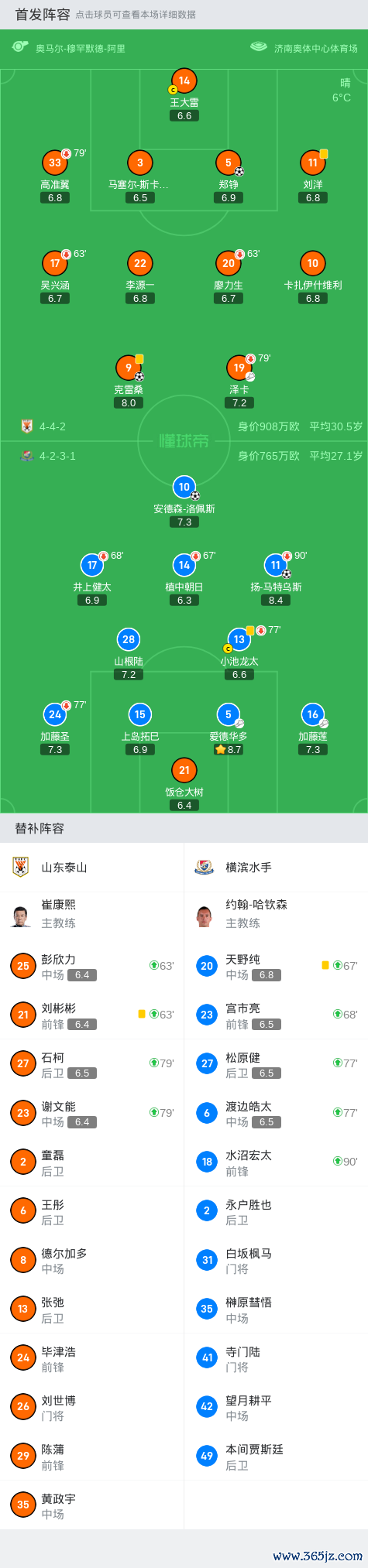
Task: Select player 9 克雷桑 jersey circle
Action: click(x=129, y=368)
